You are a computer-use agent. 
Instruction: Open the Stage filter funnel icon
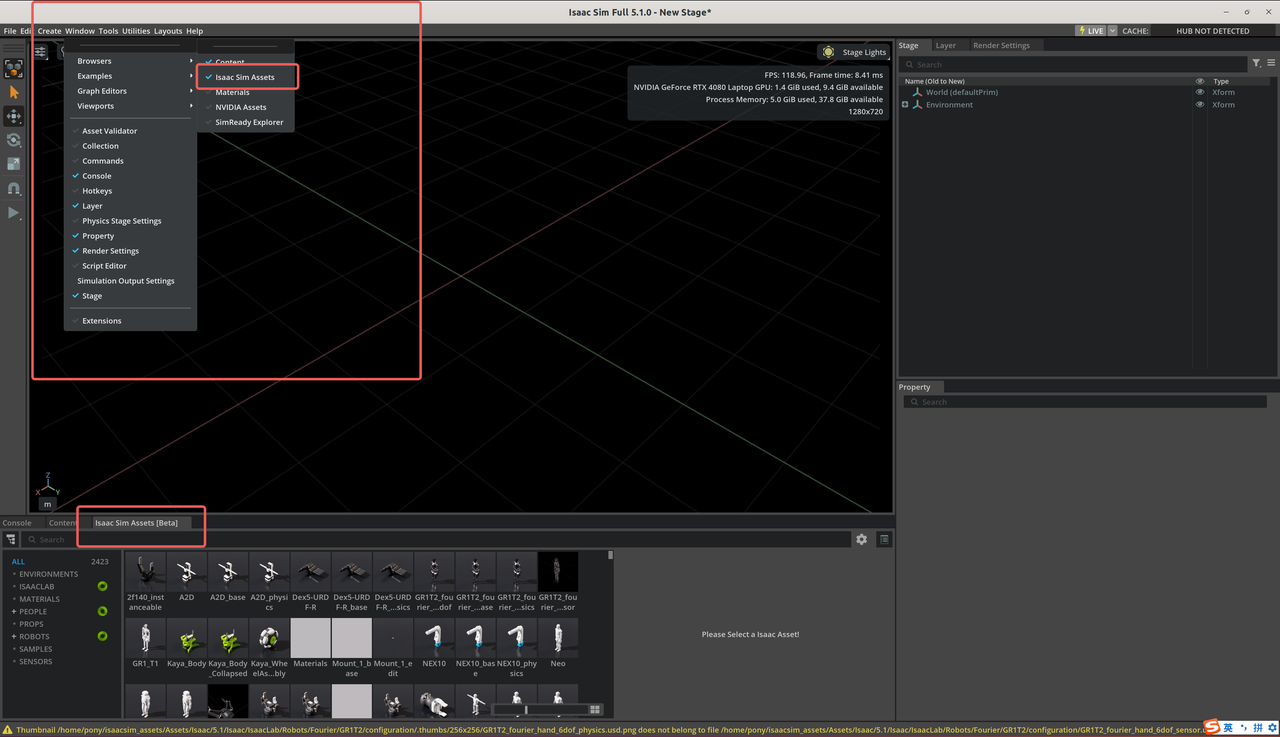click(1256, 63)
